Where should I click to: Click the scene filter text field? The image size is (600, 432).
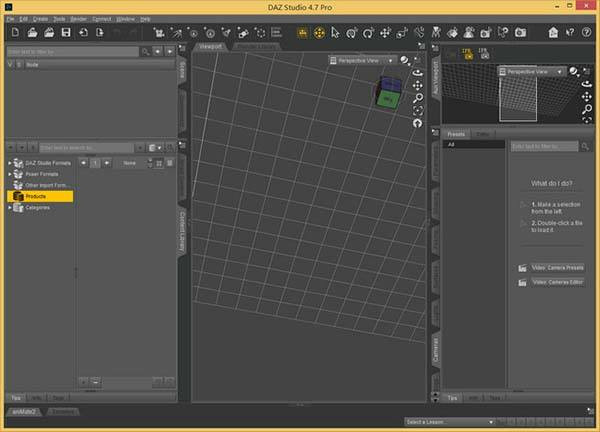tap(71, 50)
